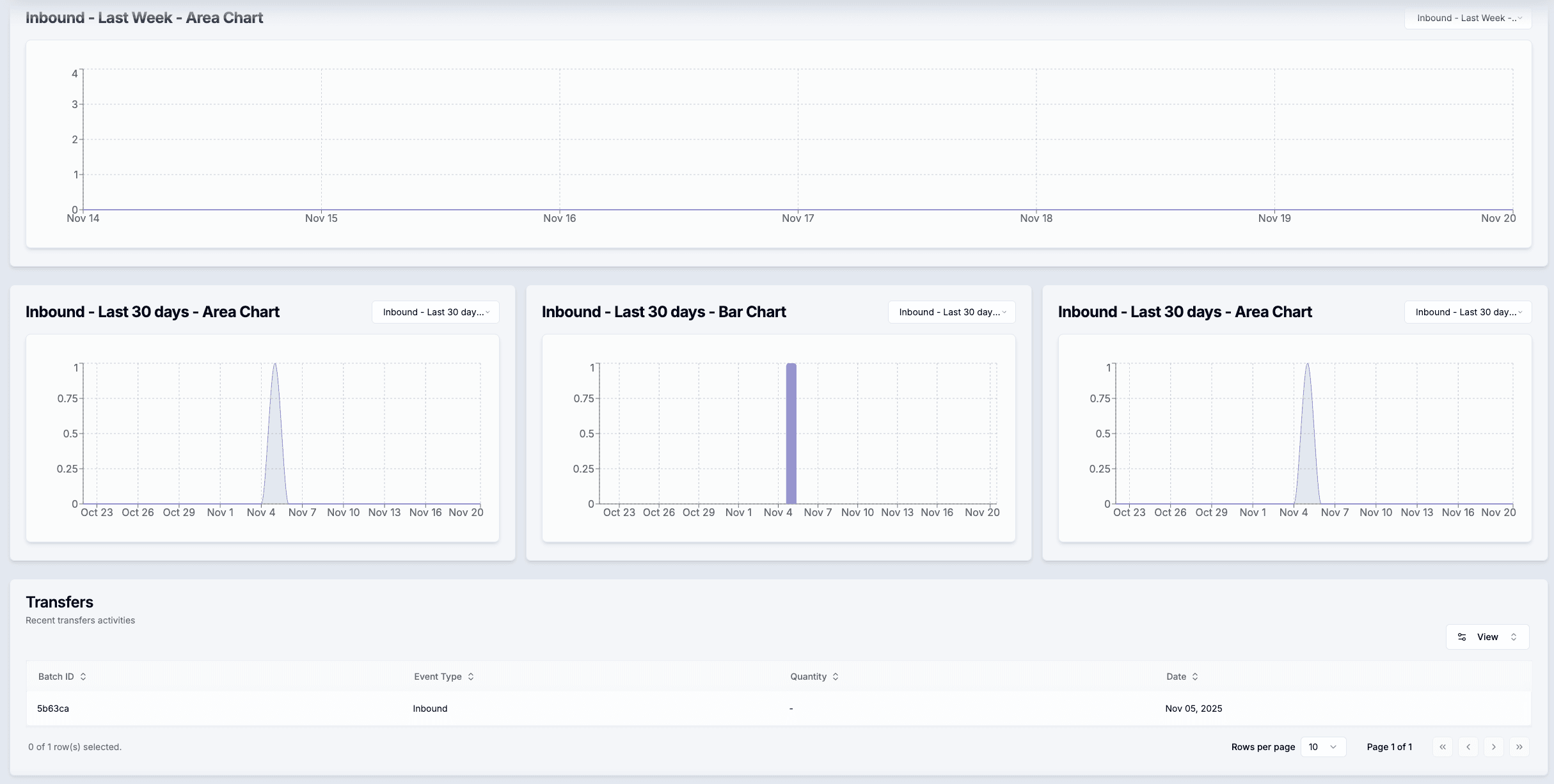Click Quantity column sort icon

[836, 677]
